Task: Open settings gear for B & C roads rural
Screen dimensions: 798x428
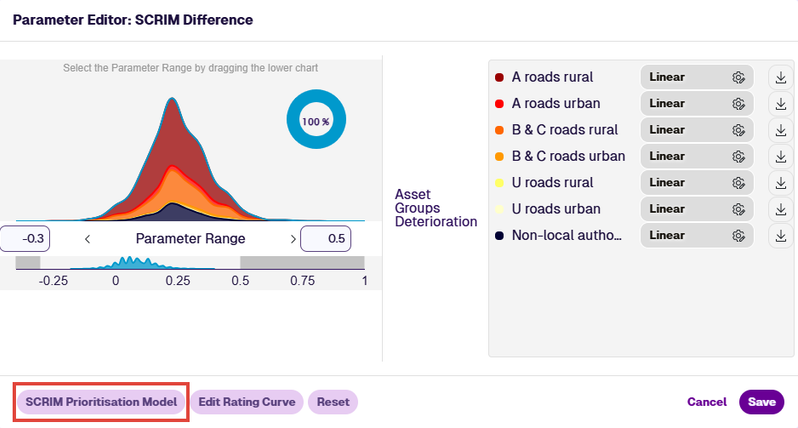Action: point(738,130)
